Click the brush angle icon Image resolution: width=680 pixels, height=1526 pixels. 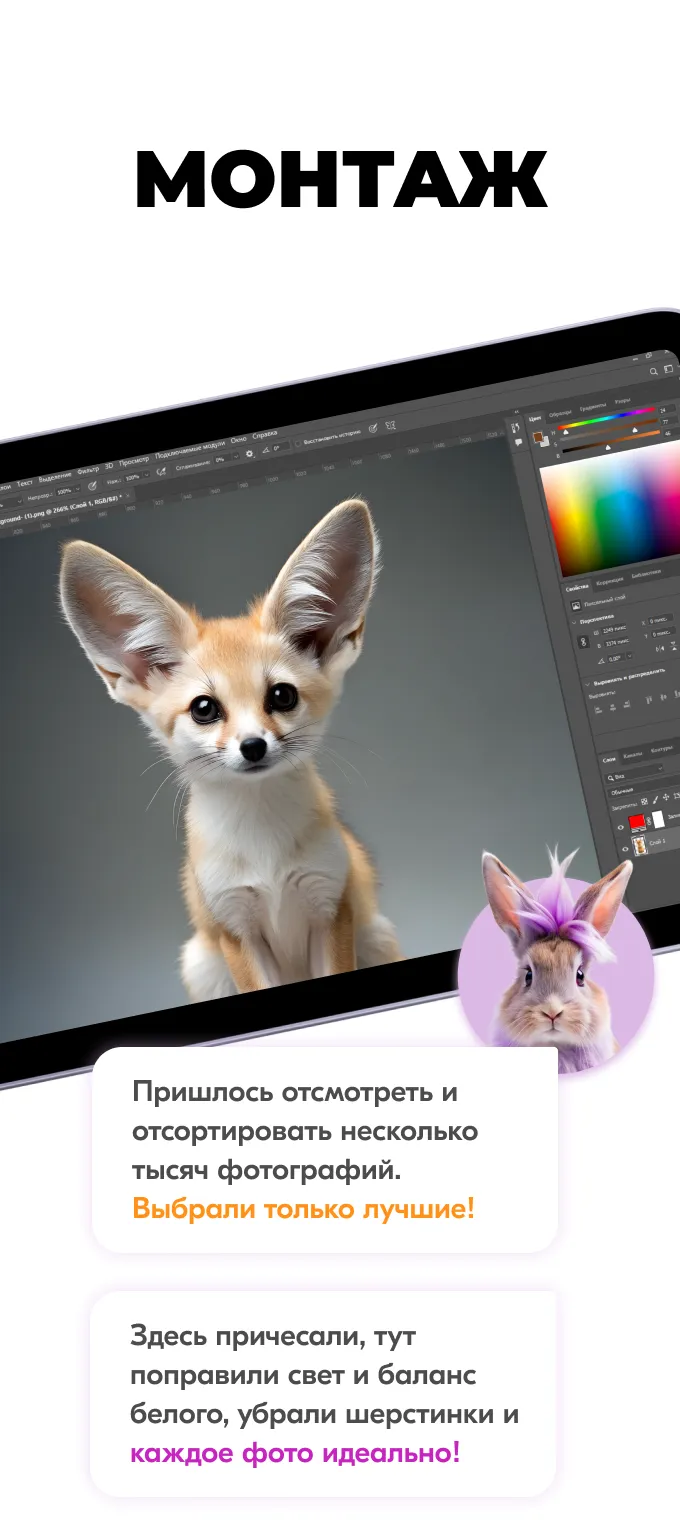265,450
